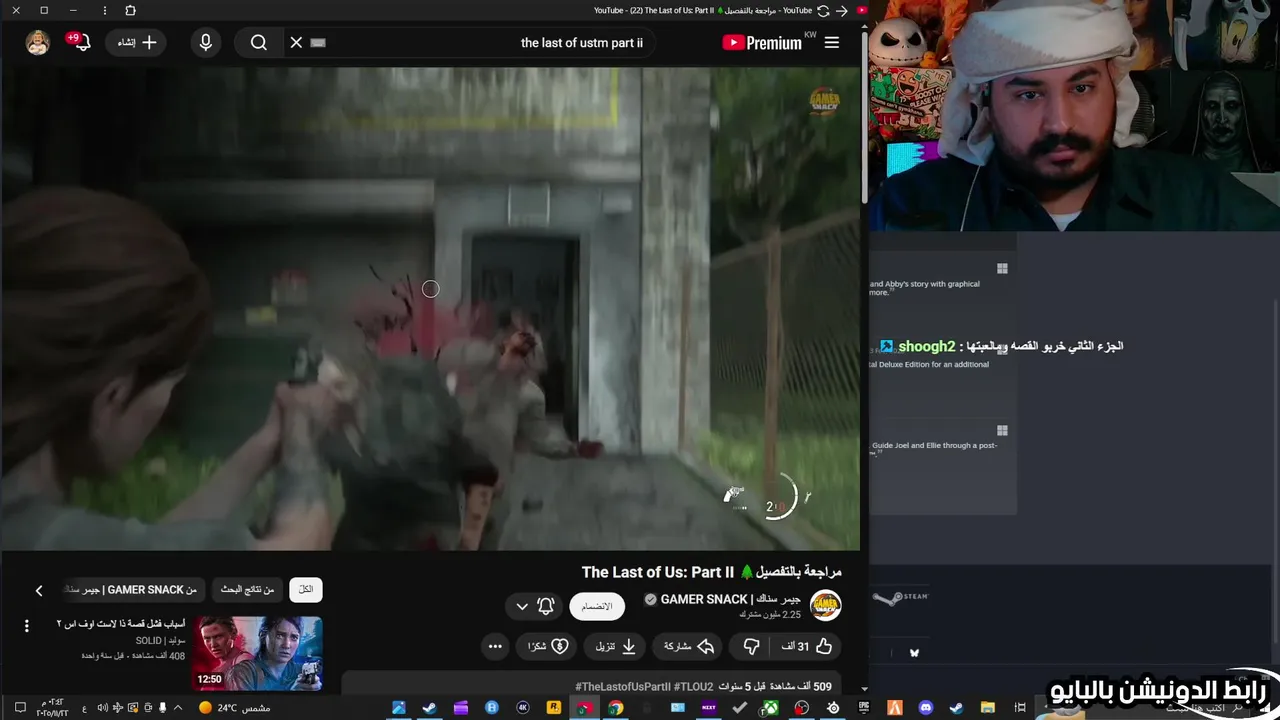Open more actions ellipsis under video
This screenshot has height=720, width=1280.
pos(495,647)
